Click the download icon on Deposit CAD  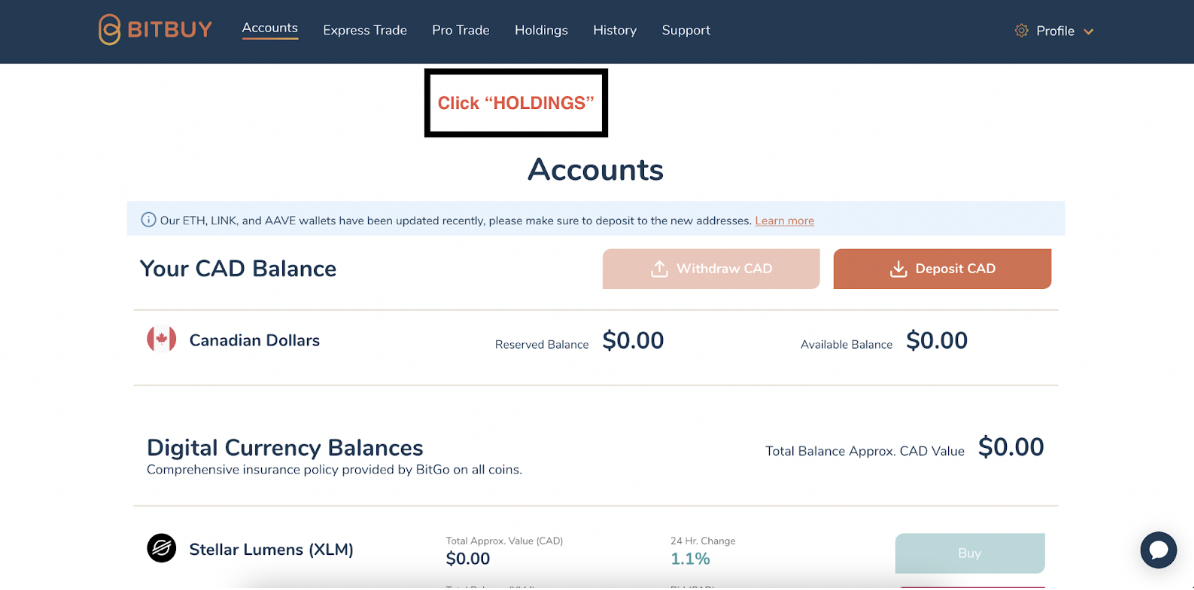pyautogui.click(x=898, y=269)
